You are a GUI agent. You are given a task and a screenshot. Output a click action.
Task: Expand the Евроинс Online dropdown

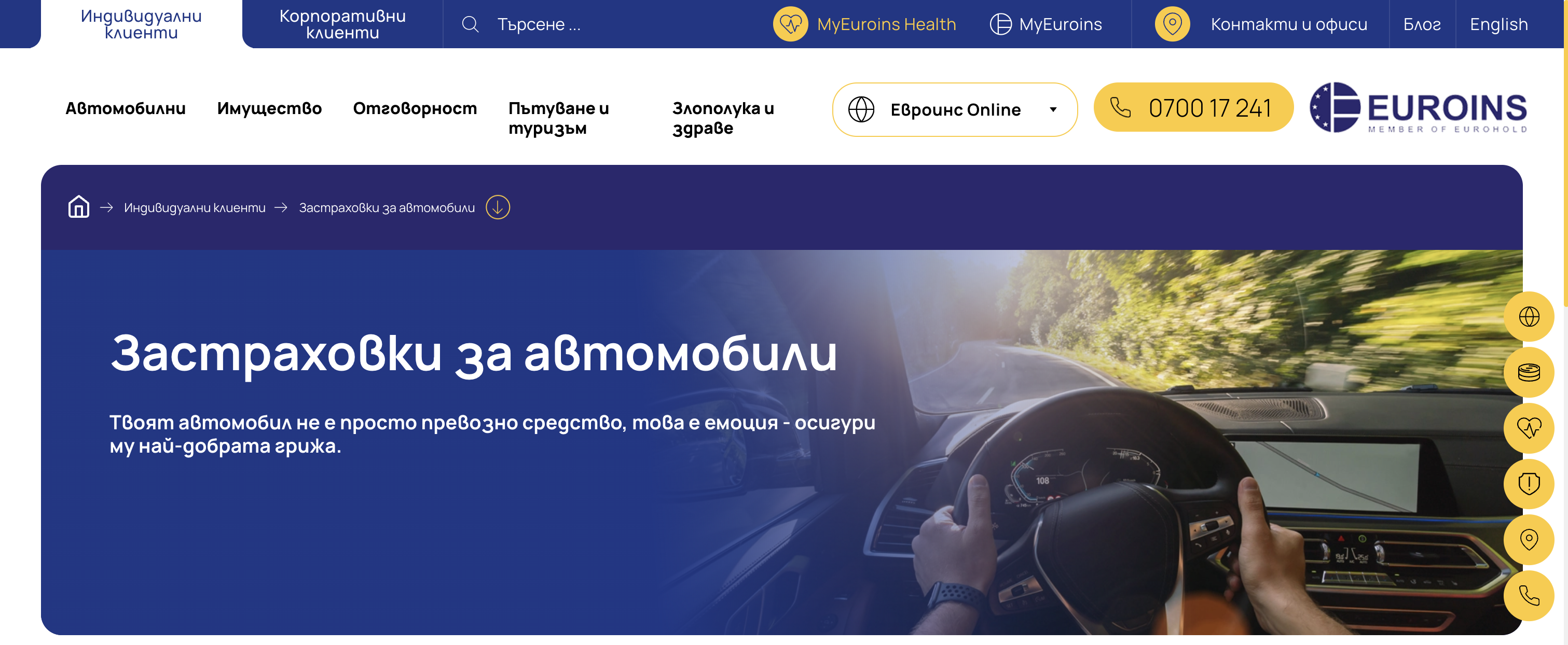pyautogui.click(x=954, y=109)
